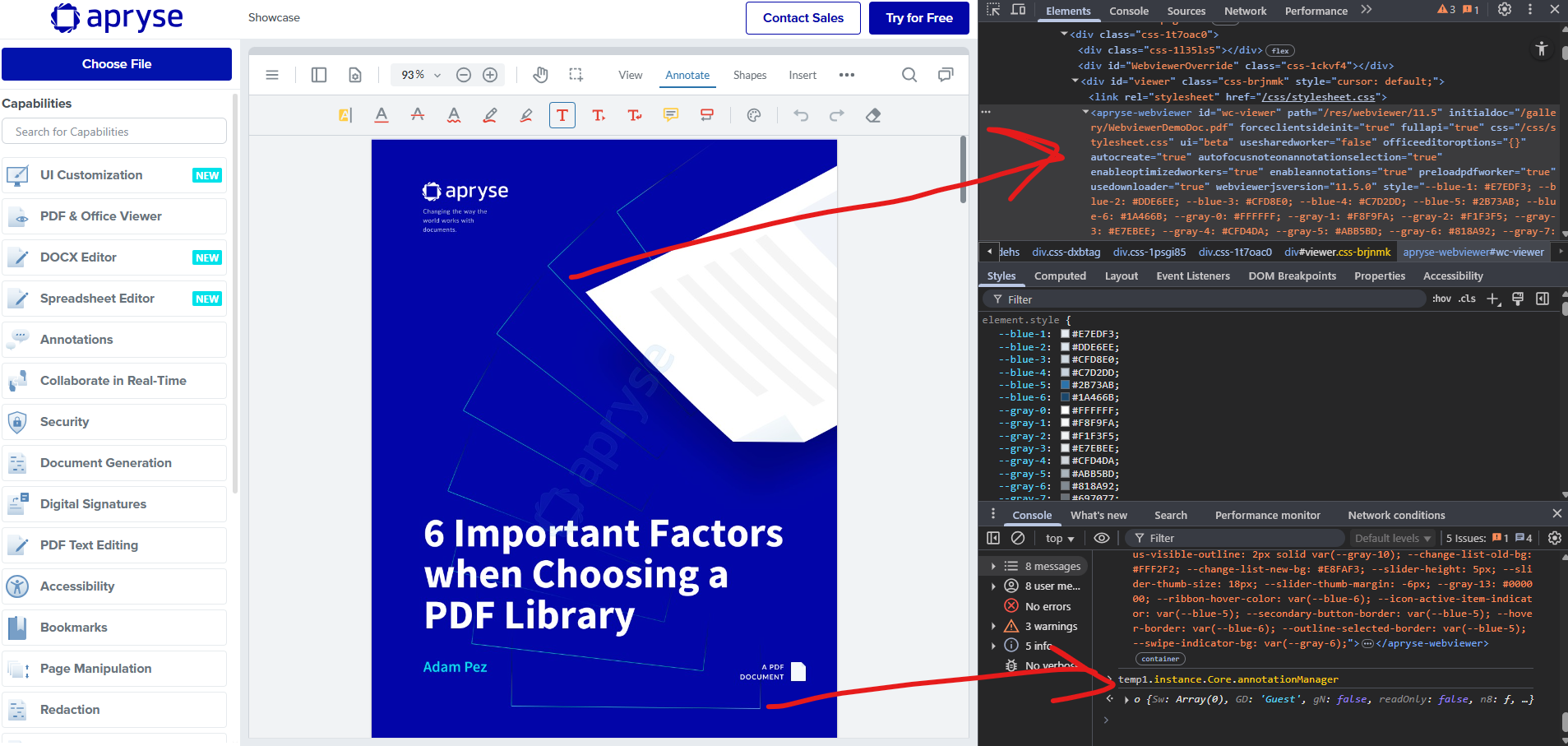Open the ribbon's three dots overflow menu
The width and height of the screenshot is (1568, 746).
point(847,75)
